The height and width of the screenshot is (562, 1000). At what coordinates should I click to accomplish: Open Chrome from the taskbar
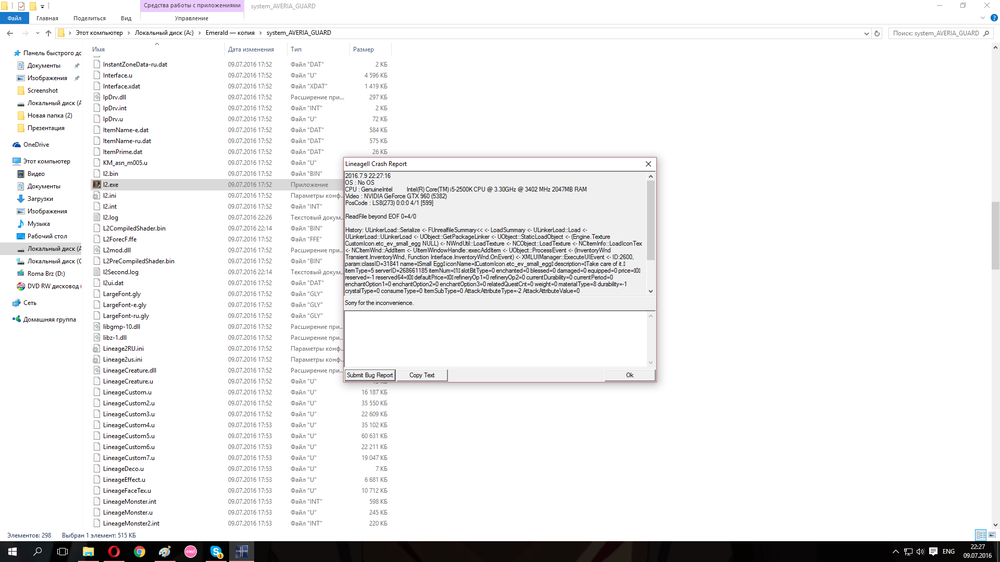tap(139, 551)
